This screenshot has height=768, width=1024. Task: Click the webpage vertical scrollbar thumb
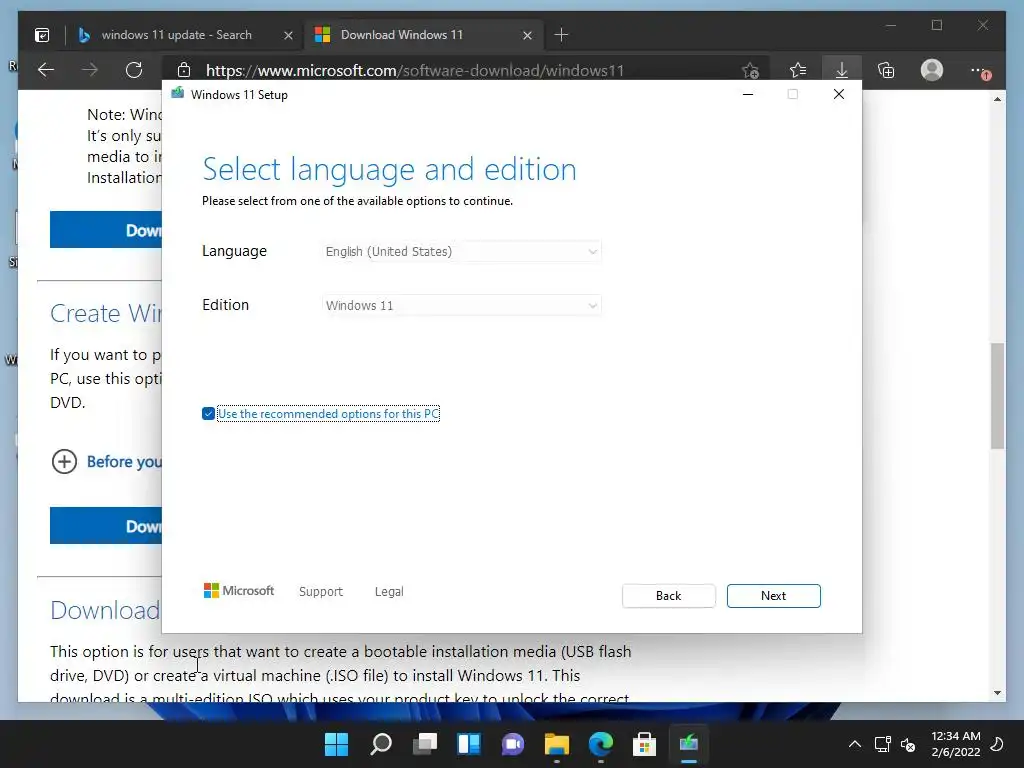(997, 396)
